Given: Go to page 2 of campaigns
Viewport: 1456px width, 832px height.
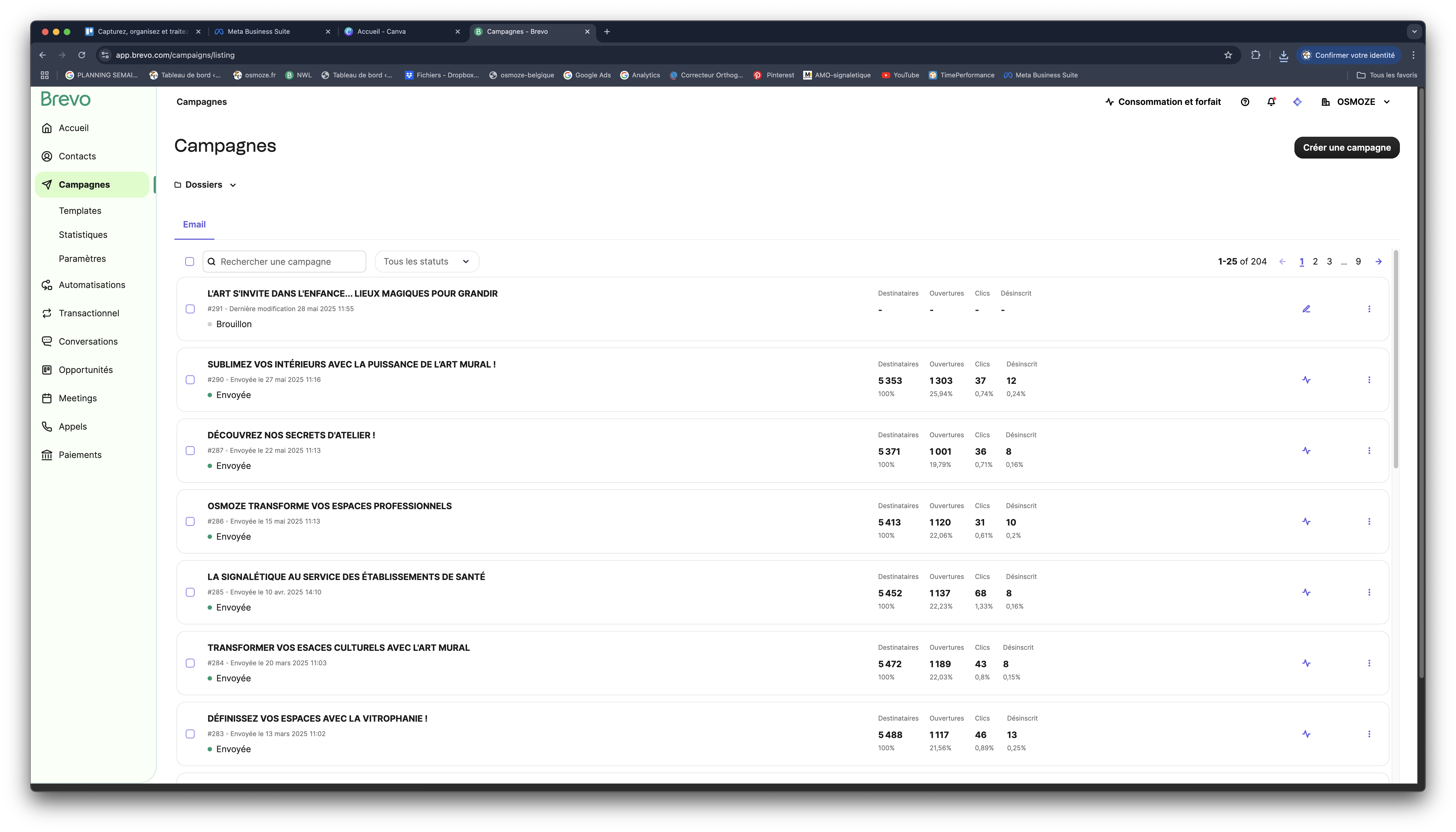Looking at the screenshot, I should coord(1315,262).
